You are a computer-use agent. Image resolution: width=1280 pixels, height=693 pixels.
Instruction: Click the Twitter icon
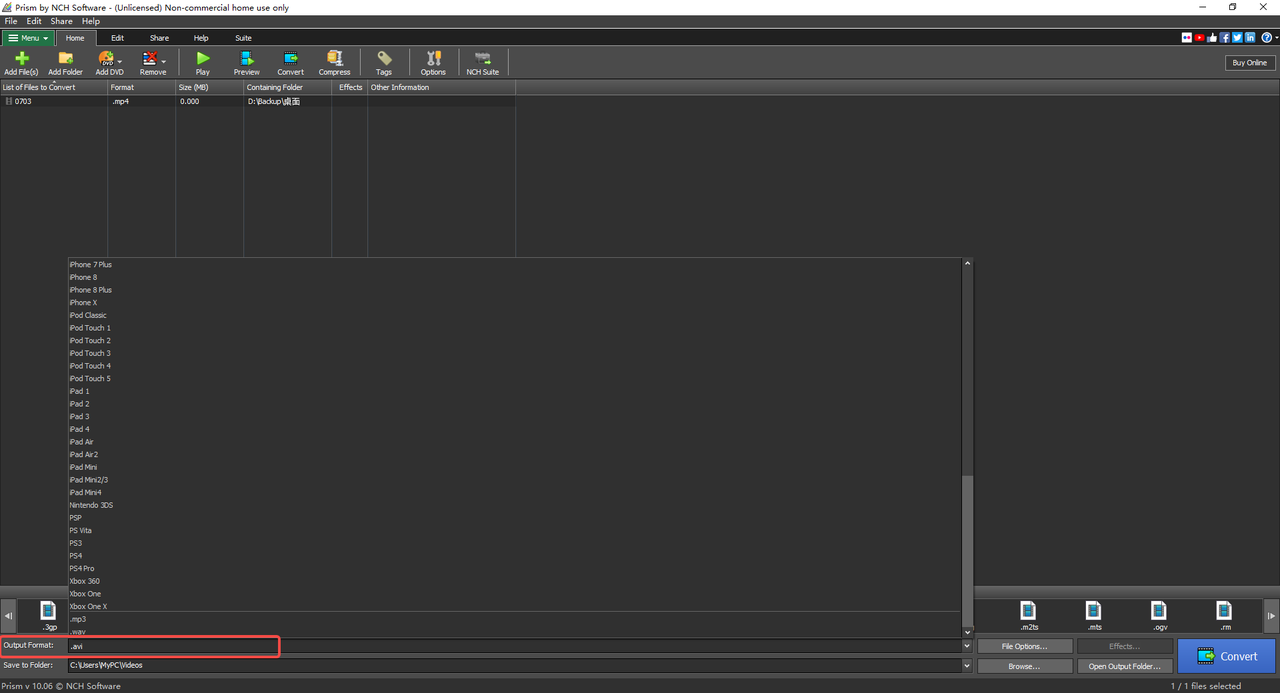[x=1237, y=38]
